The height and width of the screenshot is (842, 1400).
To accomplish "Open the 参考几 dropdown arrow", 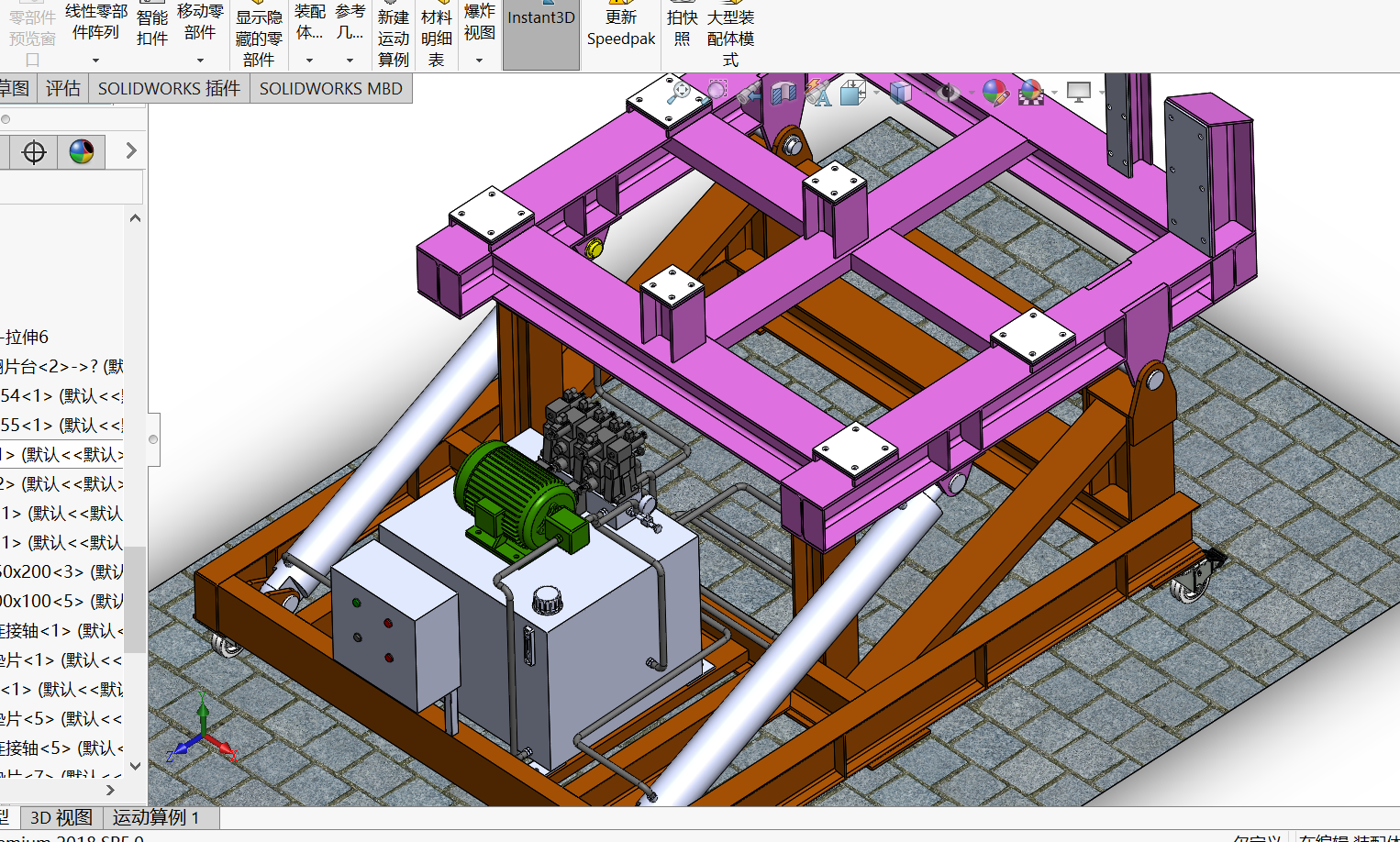I will click(350, 61).
